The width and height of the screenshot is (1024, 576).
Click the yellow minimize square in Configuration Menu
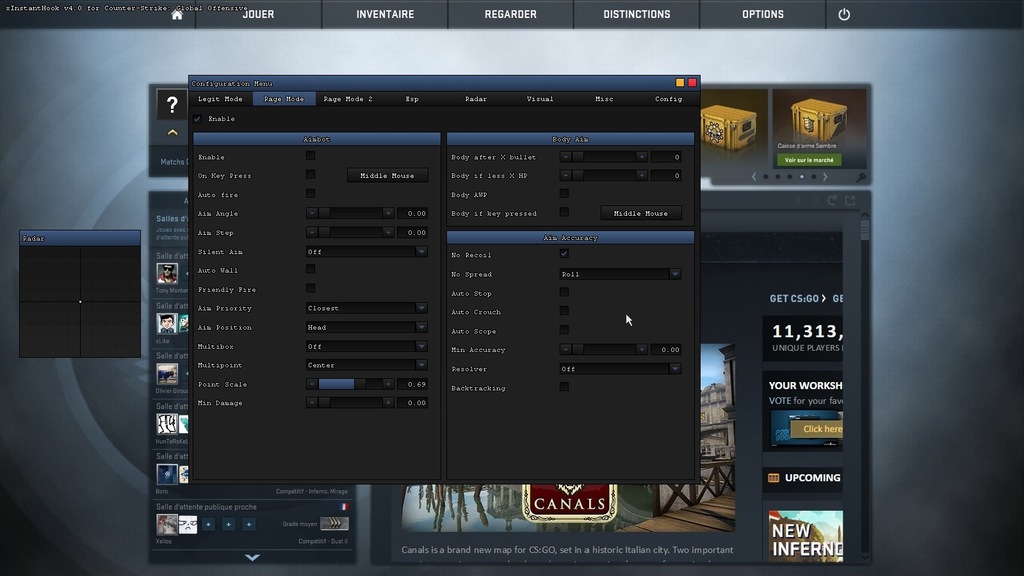(680, 82)
